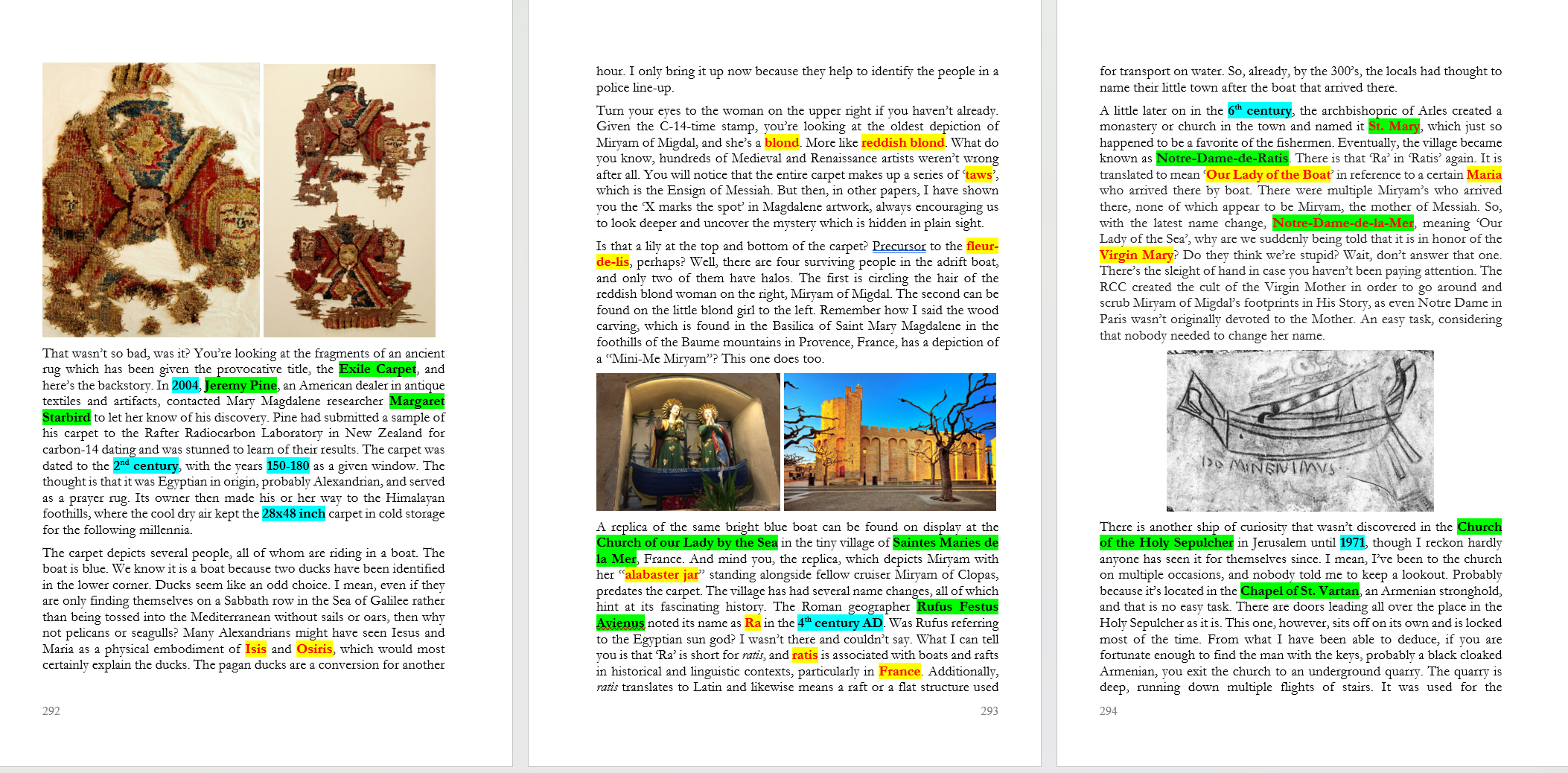Image resolution: width=1568 pixels, height=773 pixels.
Task: Click the highlighted phrase 'reddish blond'
Action: [x=902, y=142]
